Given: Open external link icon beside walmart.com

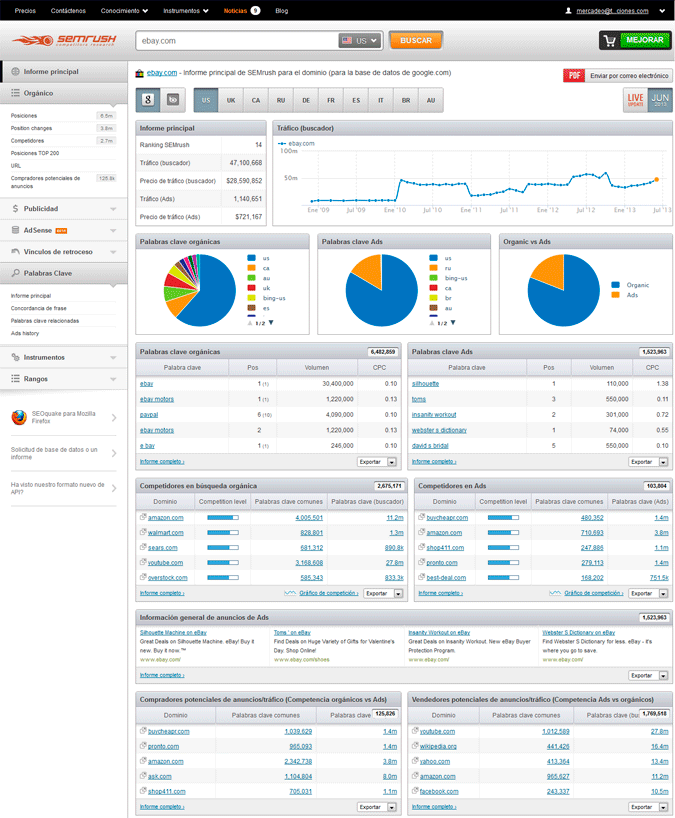Looking at the screenshot, I should coord(143,532).
